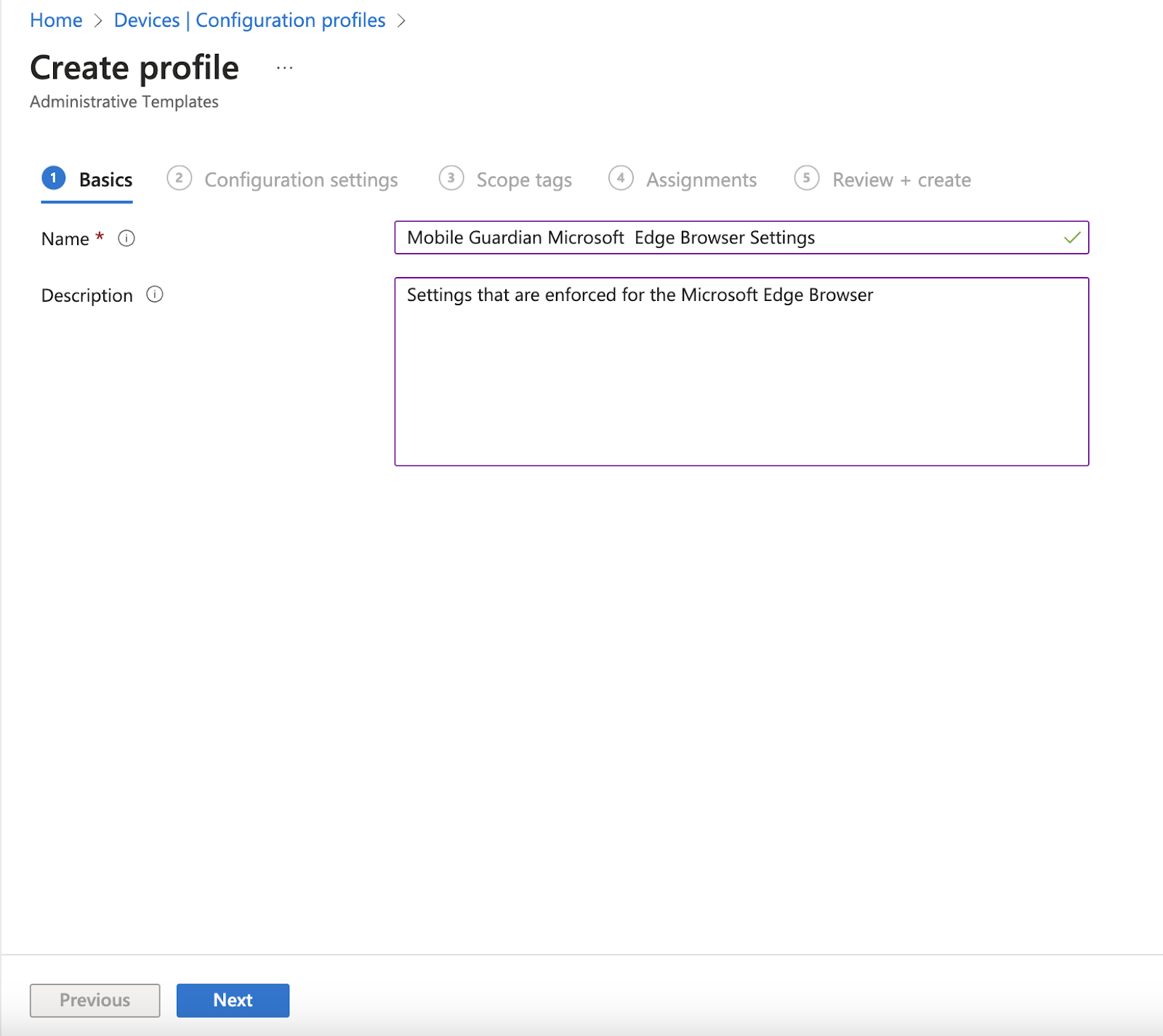This screenshot has width=1163, height=1036.
Task: Click the green validation checkmark in Name field
Action: click(x=1071, y=237)
